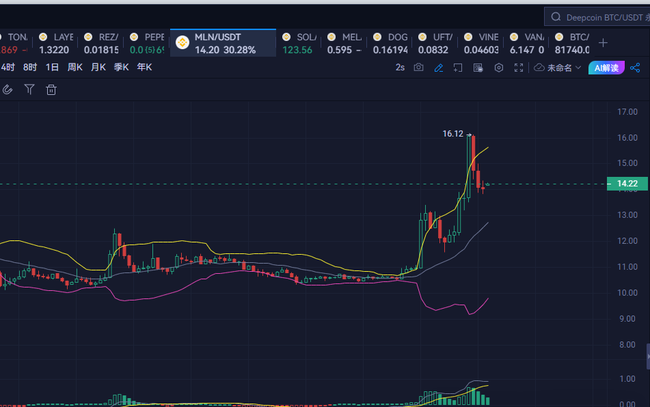Open the drawings filter funnel icon
This screenshot has height=407, width=650.
29,89
